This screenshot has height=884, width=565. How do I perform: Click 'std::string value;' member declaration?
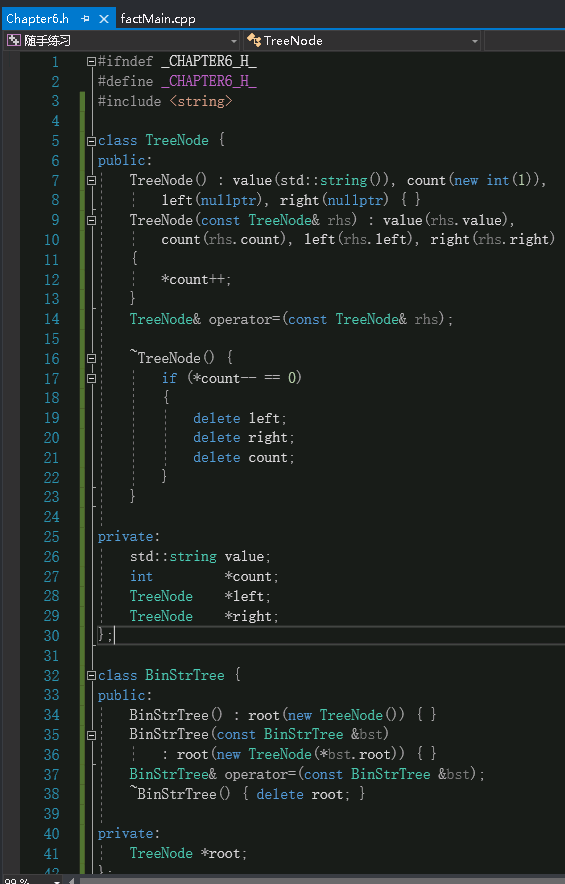[x=200, y=557]
